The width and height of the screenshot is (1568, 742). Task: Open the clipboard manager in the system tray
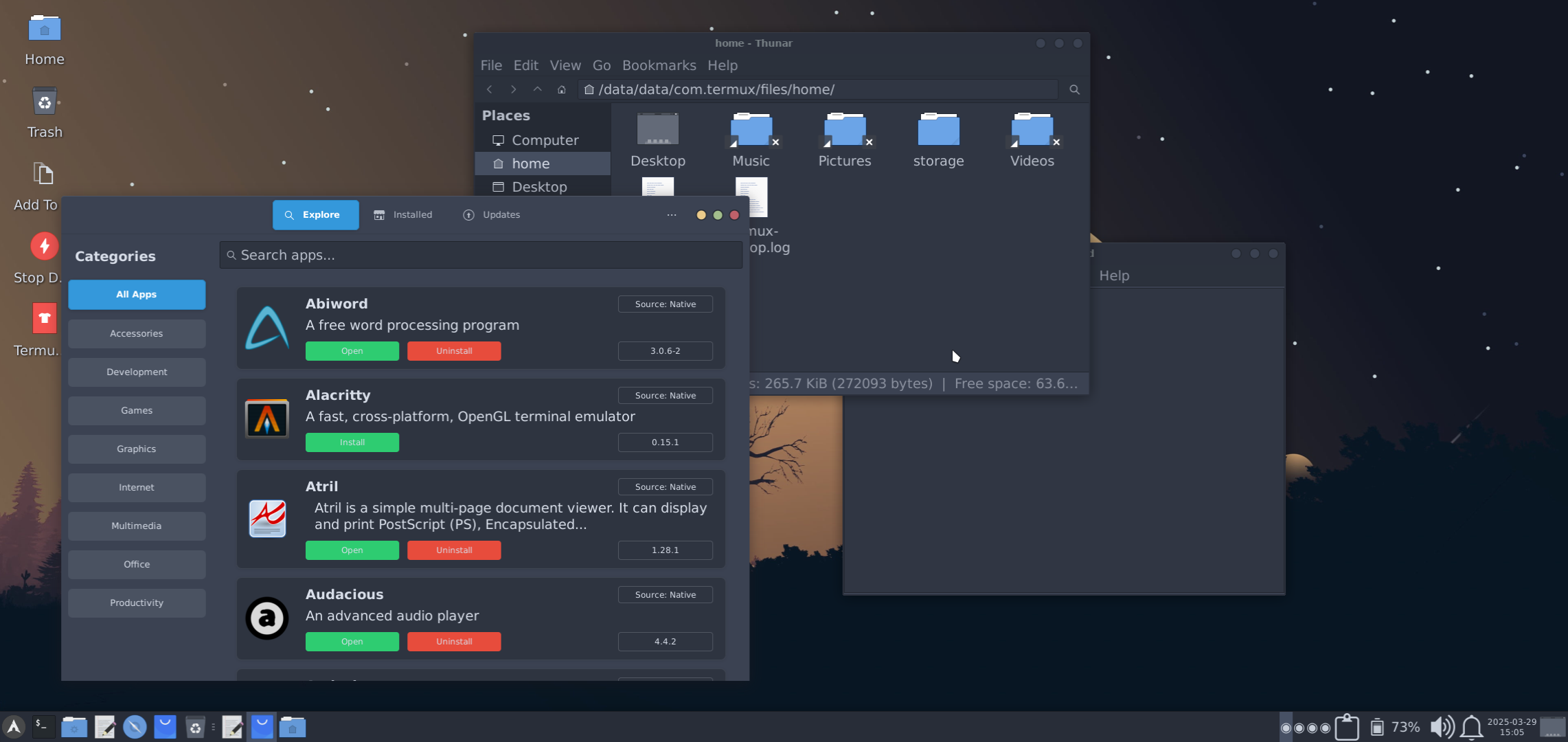pos(1347,727)
